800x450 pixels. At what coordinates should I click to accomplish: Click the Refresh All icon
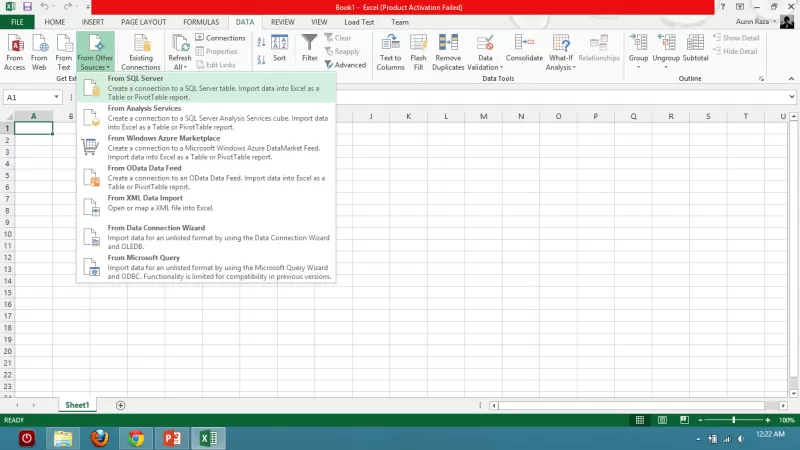coord(180,44)
